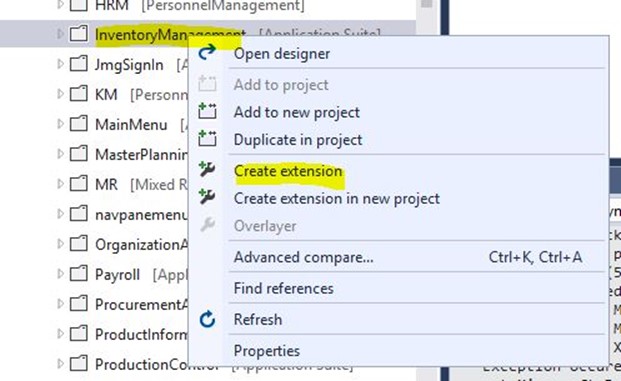
Task: Open Find references from context menu
Action: coord(283,288)
